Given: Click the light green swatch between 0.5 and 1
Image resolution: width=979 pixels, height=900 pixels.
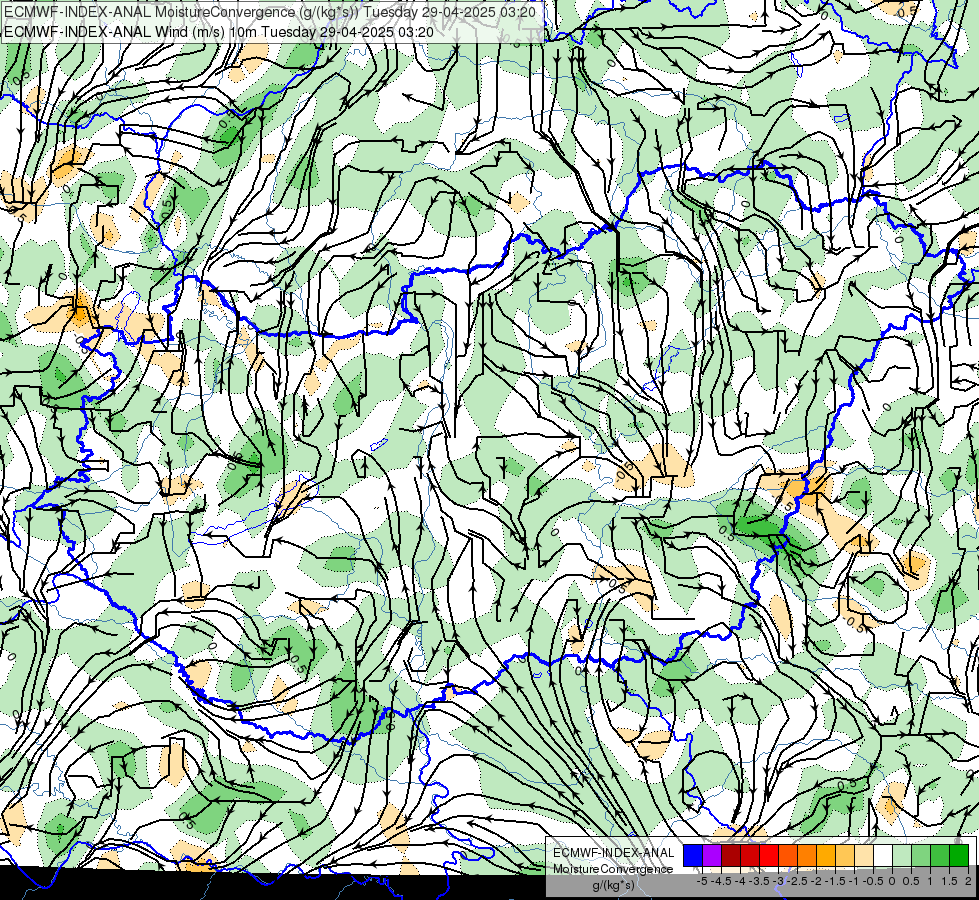Looking at the screenshot, I should pos(921,855).
